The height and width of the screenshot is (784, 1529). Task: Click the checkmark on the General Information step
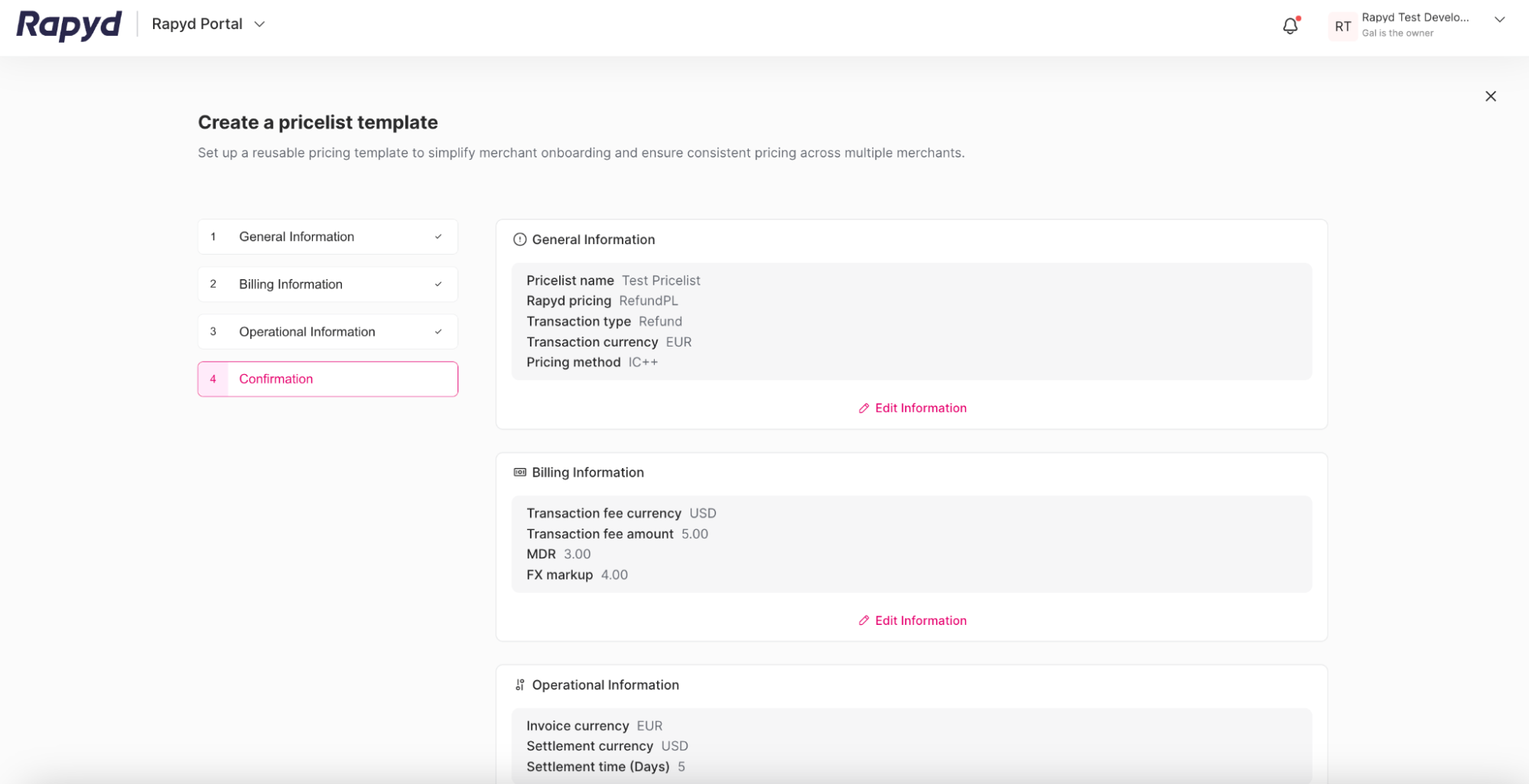438,236
